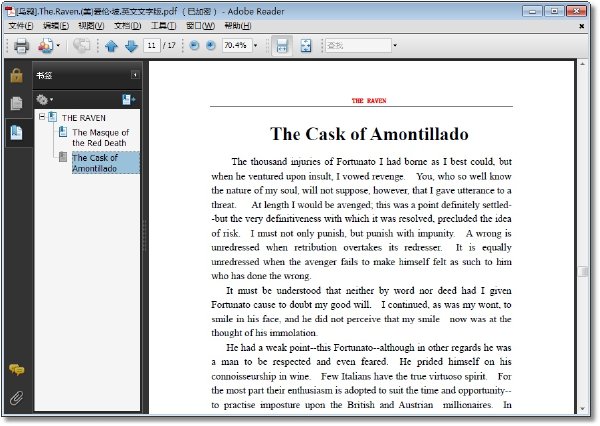Image resolution: width=600 pixels, height=426 pixels.
Task: Click the new bookmark icon
Action: [129, 100]
